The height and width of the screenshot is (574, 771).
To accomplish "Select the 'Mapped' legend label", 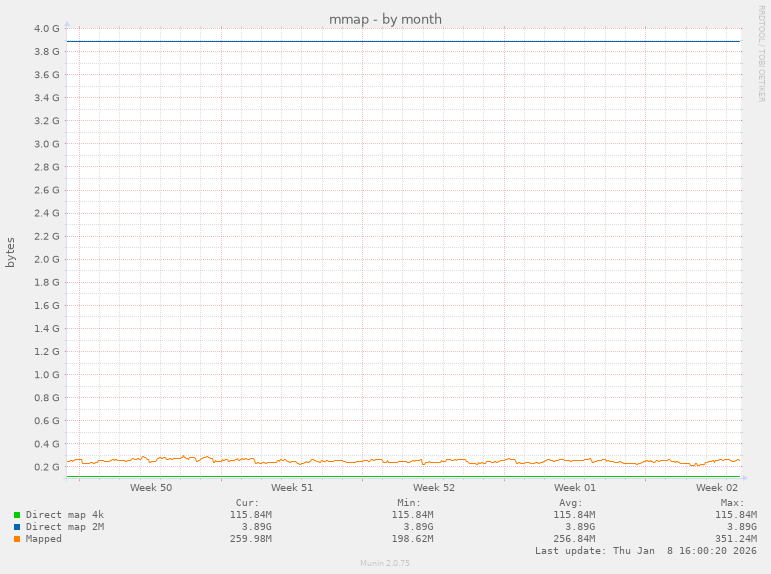I will coord(44,539).
